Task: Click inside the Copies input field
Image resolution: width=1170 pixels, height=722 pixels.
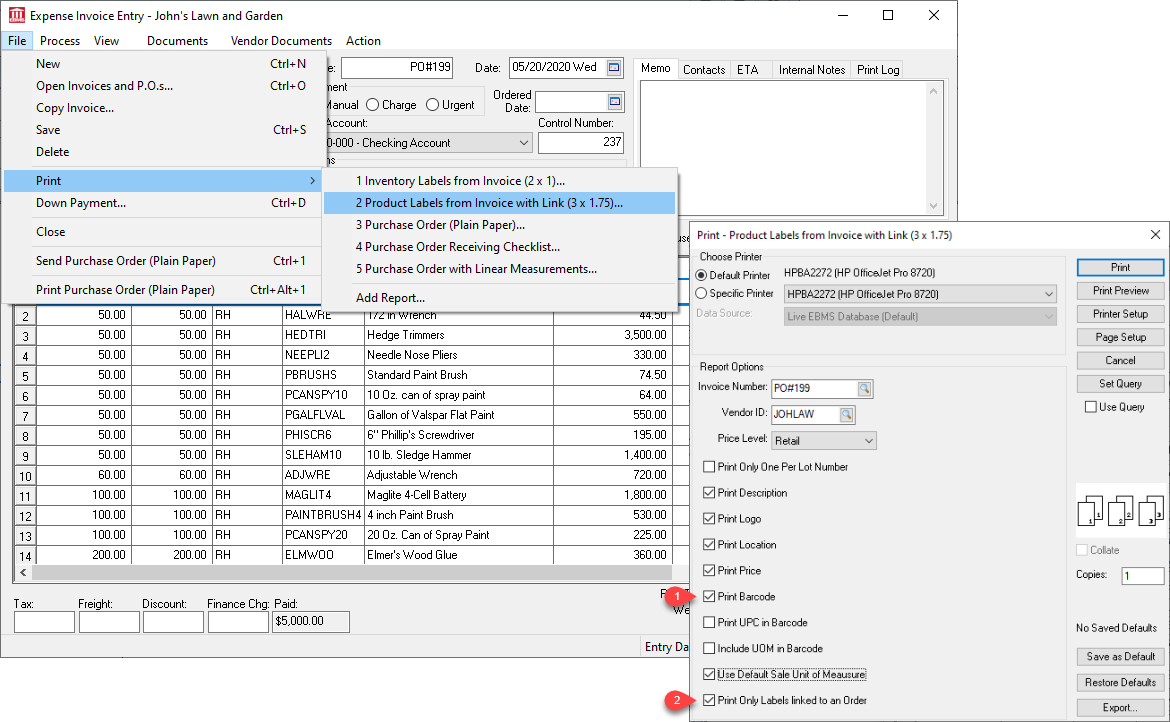Action: click(1141, 575)
